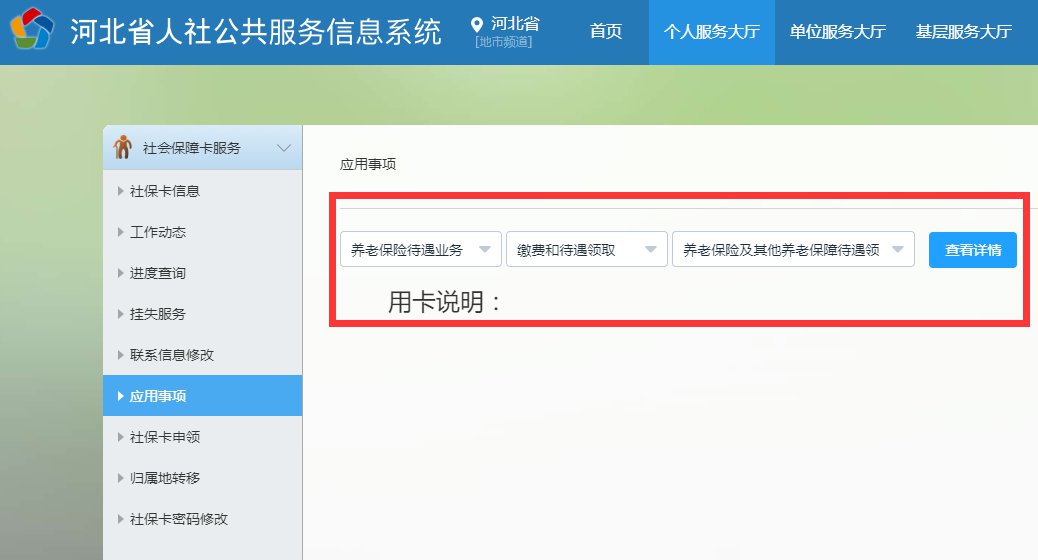
Task: Click the elderly person icon in 社会保障卡服务 header
Action: coord(122,147)
